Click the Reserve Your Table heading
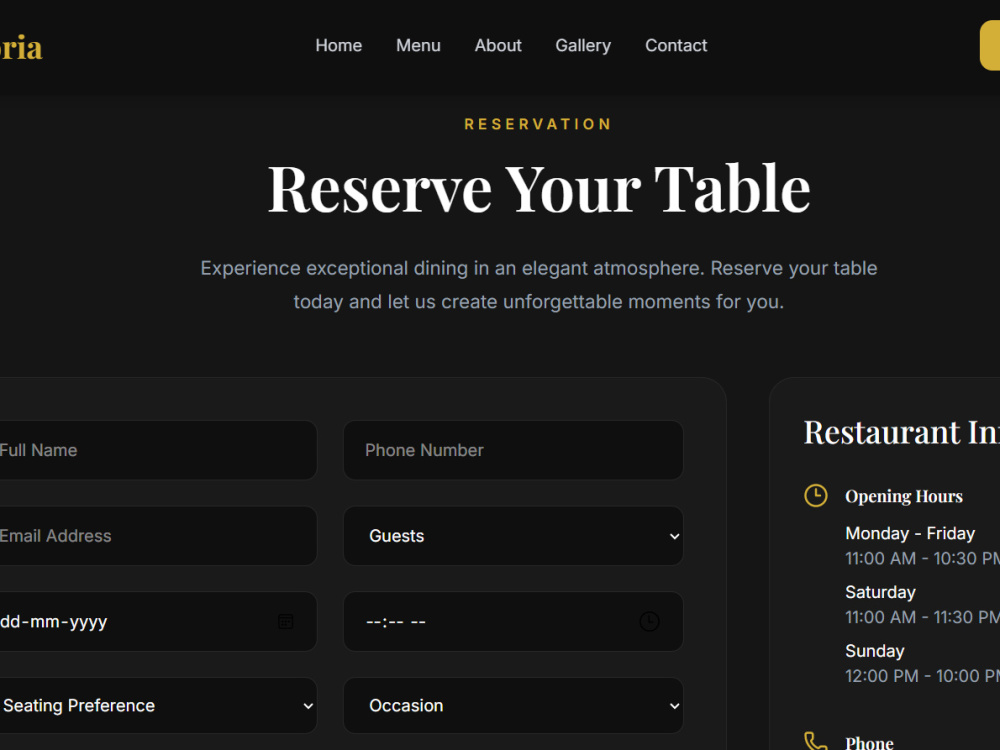1000x750 pixels. [x=539, y=189]
